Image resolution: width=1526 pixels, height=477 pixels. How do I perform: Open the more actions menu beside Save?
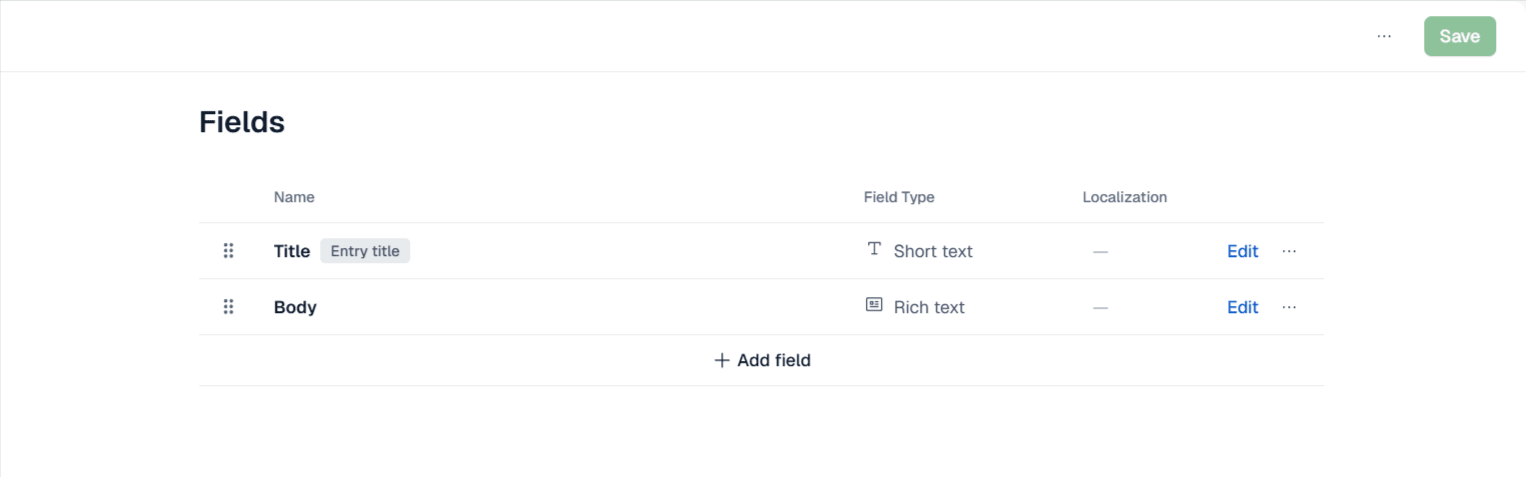pos(1384,36)
